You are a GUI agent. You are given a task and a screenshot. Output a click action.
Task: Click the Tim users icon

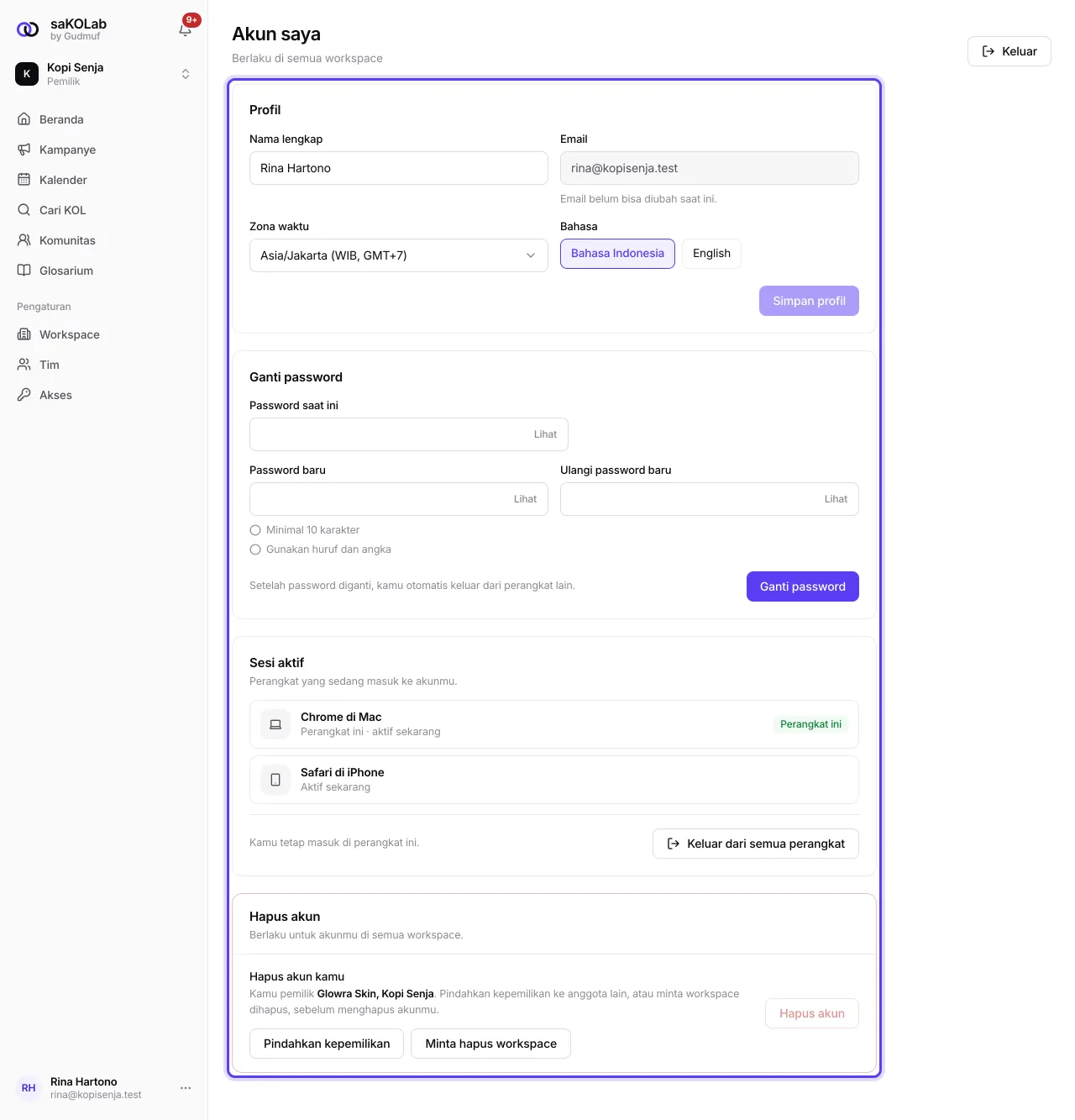pyautogui.click(x=24, y=365)
